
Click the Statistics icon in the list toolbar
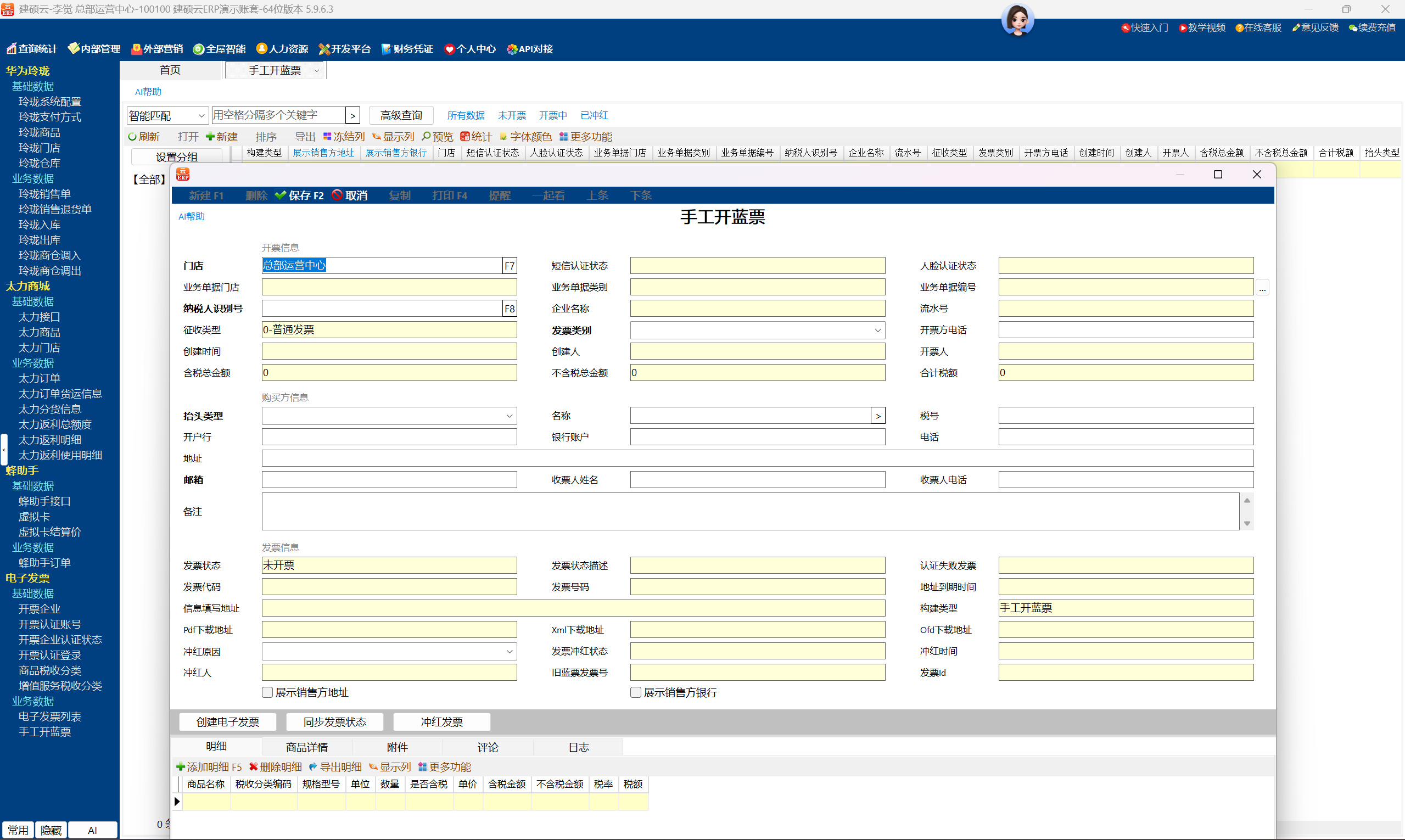pos(464,137)
